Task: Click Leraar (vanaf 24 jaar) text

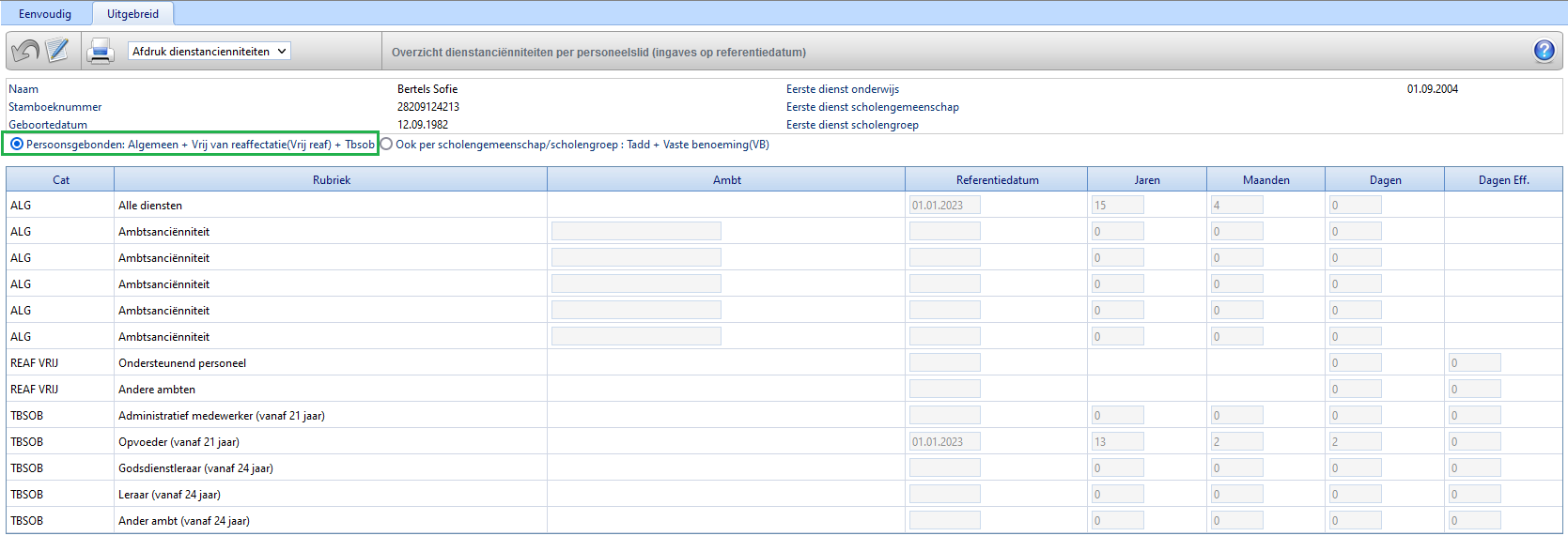Action: [x=169, y=495]
